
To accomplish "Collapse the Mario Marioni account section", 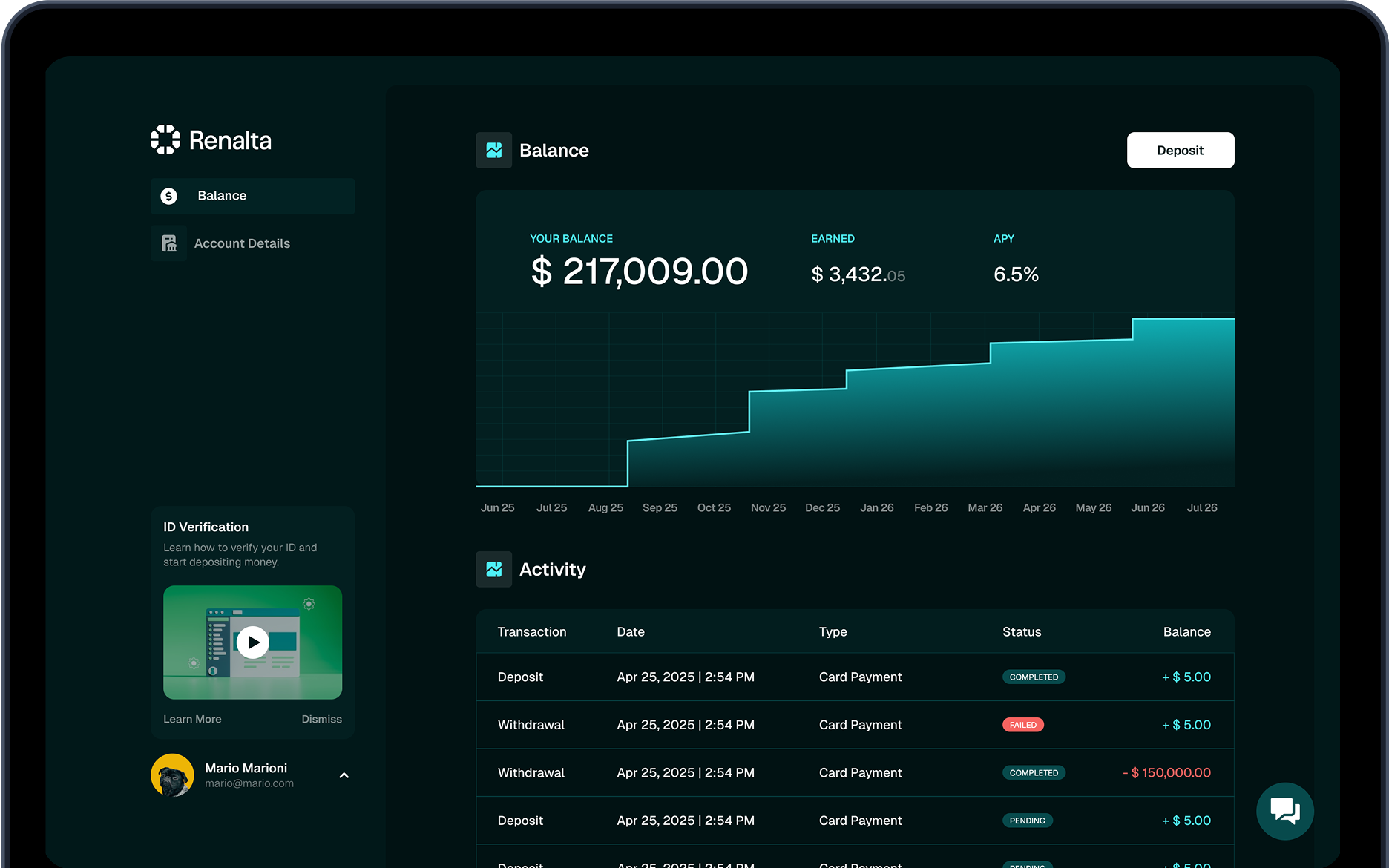I will coord(344,775).
